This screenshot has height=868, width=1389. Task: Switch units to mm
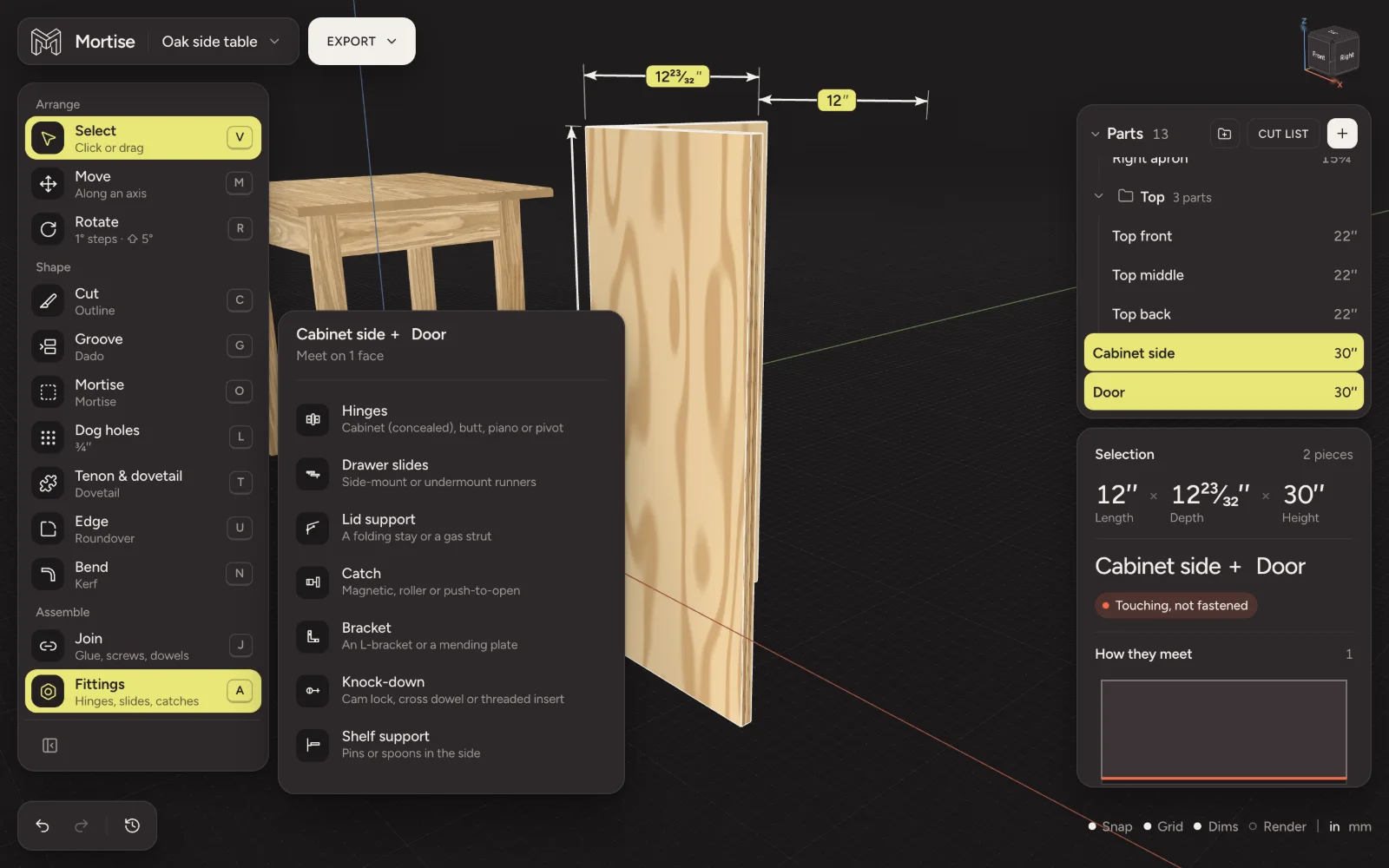coord(1359,826)
